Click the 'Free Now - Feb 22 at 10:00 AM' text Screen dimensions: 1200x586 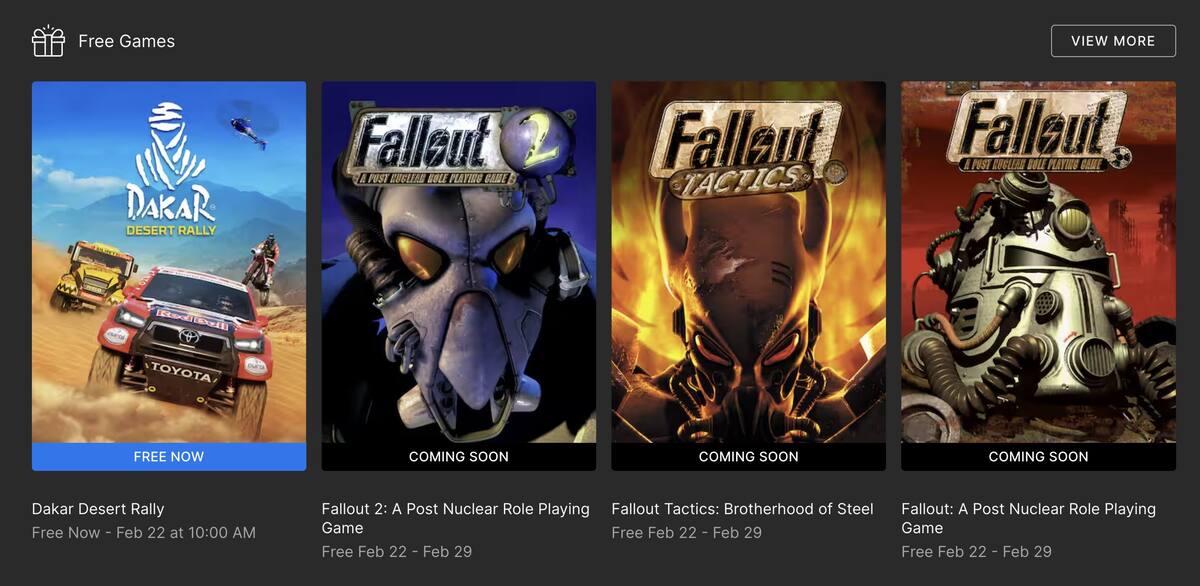coord(144,532)
